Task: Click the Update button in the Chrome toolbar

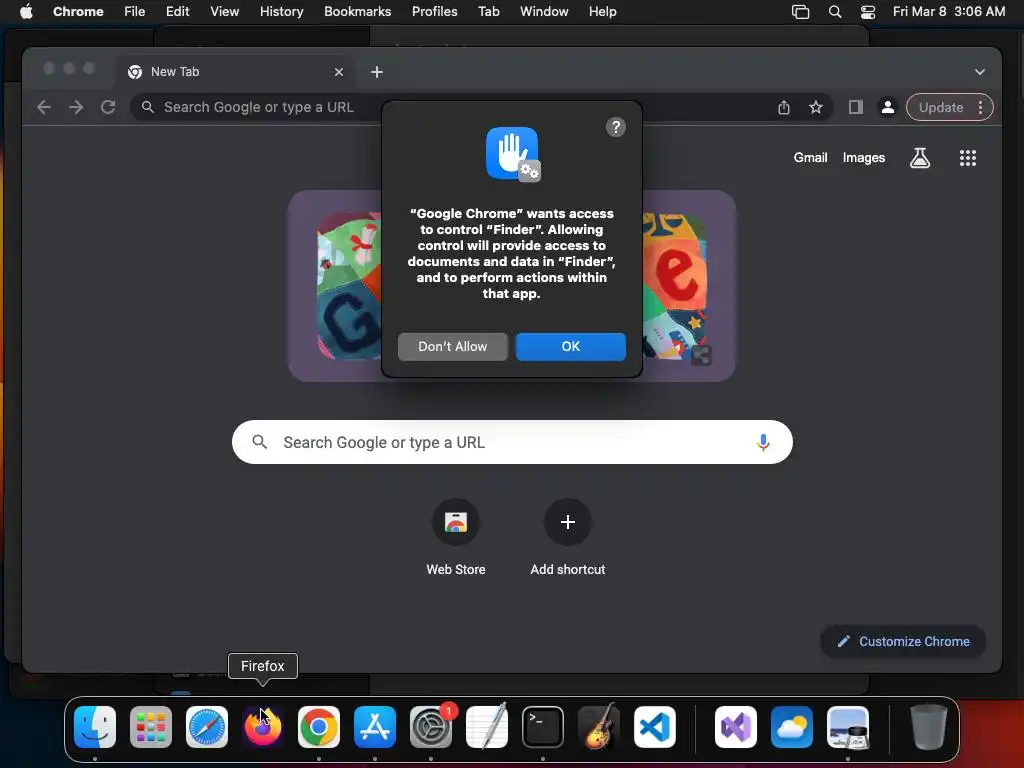Action: point(940,107)
